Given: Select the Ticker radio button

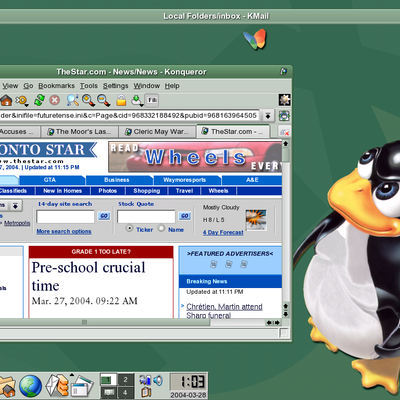Looking at the screenshot, I should pyautogui.click(x=129, y=229).
